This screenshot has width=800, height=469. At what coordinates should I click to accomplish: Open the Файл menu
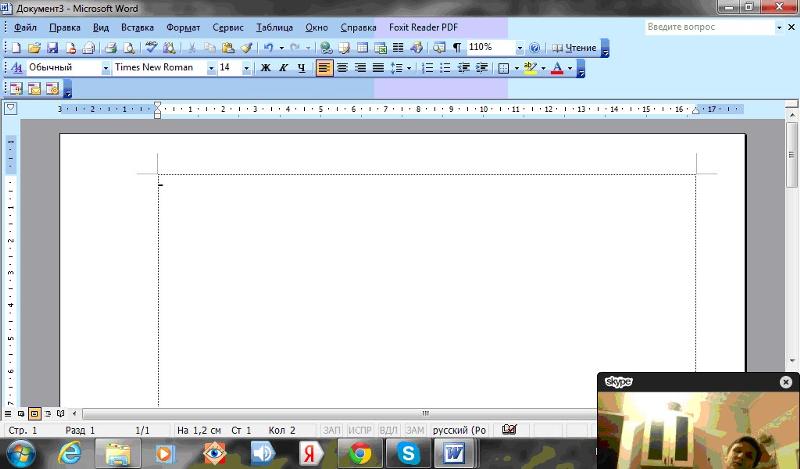point(25,28)
